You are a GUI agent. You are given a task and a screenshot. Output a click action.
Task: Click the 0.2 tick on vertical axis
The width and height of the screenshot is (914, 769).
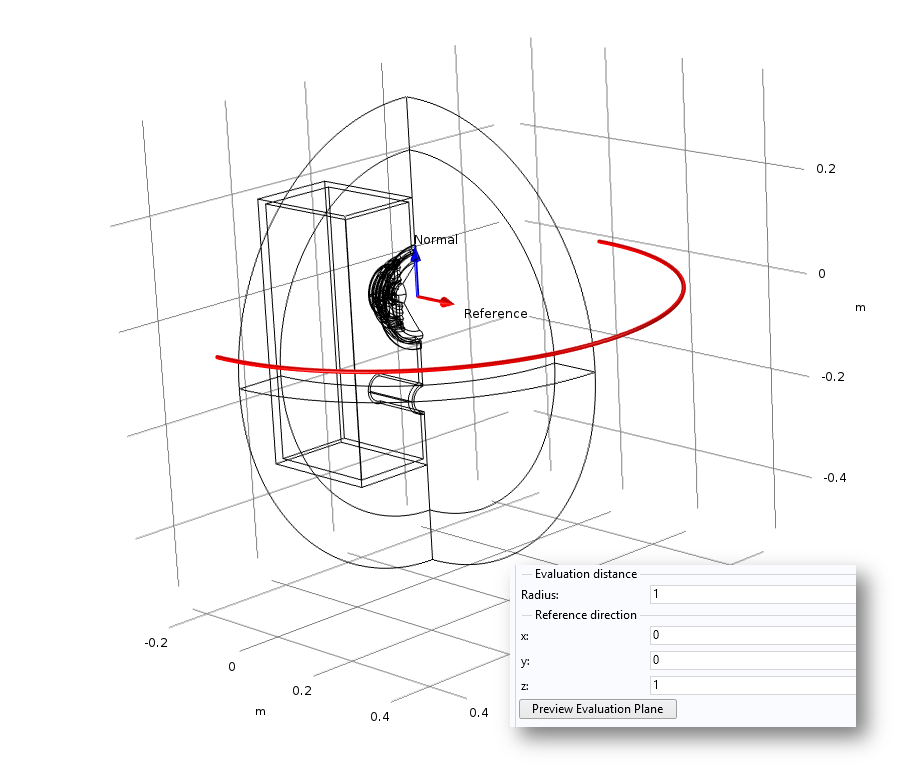(x=825, y=169)
